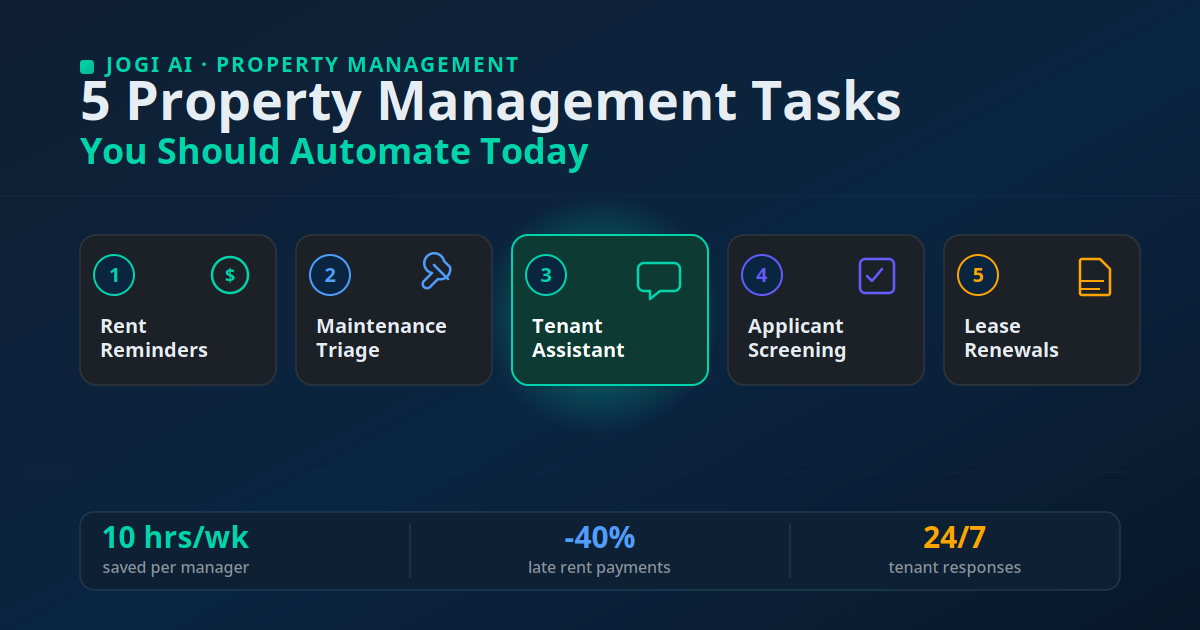Select the Maintenance Triage card title
Viewport: 1200px width, 630px height.
click(381, 338)
